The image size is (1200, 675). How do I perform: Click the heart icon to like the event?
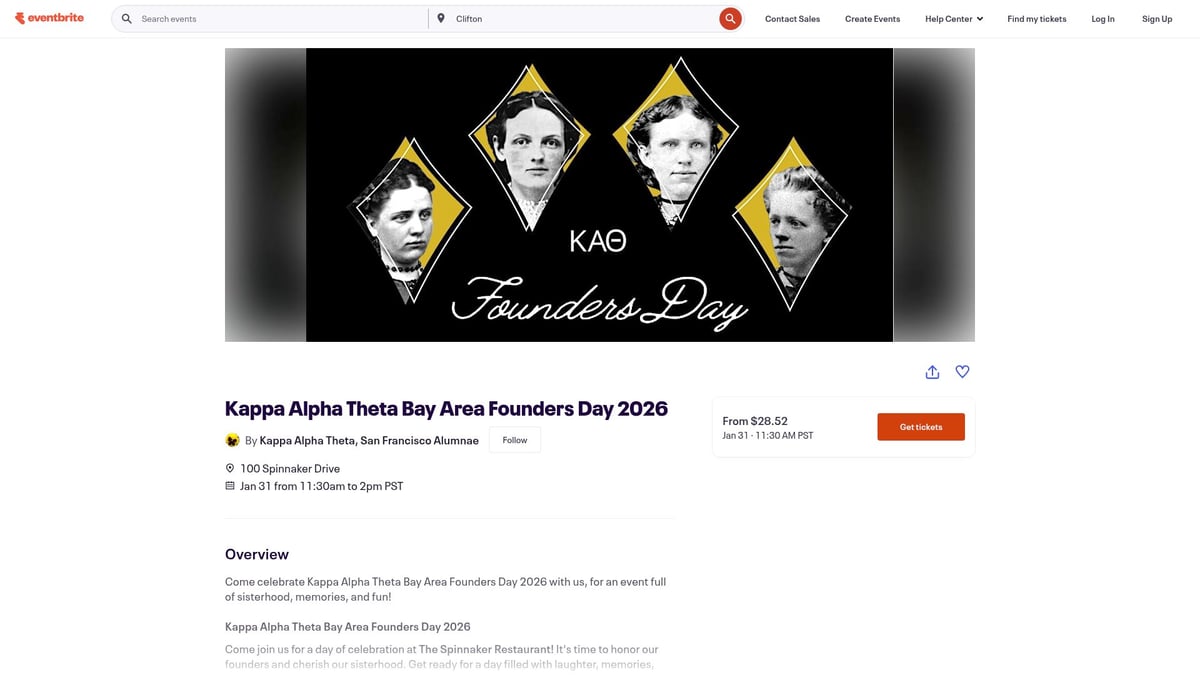[962, 371]
